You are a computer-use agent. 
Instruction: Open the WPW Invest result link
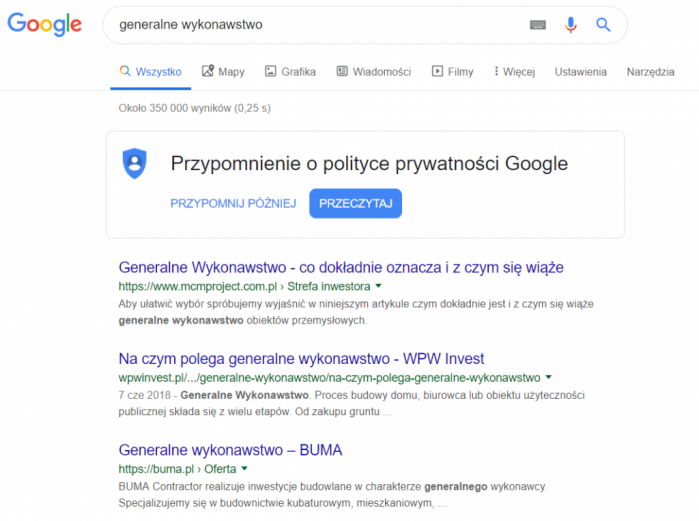pos(301,359)
